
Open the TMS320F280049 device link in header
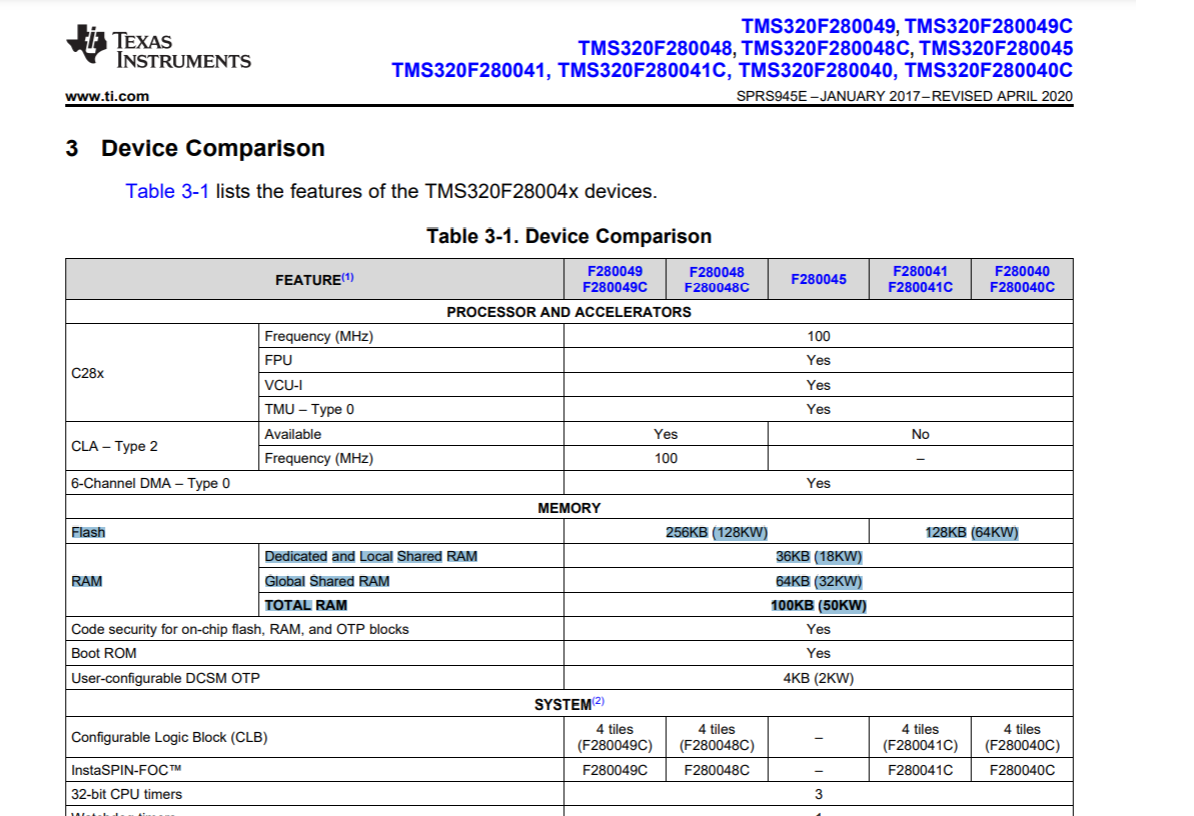point(819,26)
